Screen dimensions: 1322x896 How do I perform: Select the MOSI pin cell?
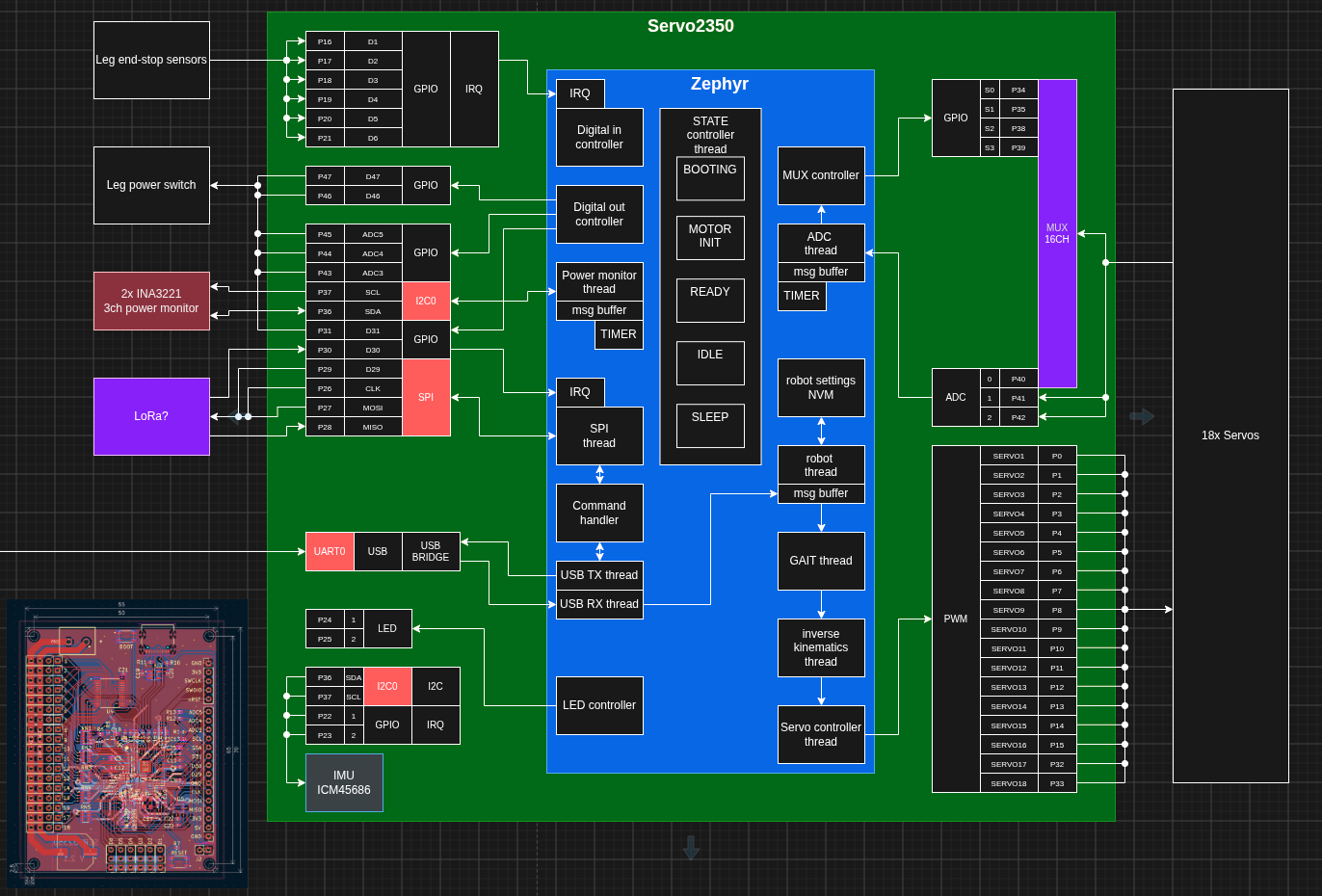coord(373,408)
